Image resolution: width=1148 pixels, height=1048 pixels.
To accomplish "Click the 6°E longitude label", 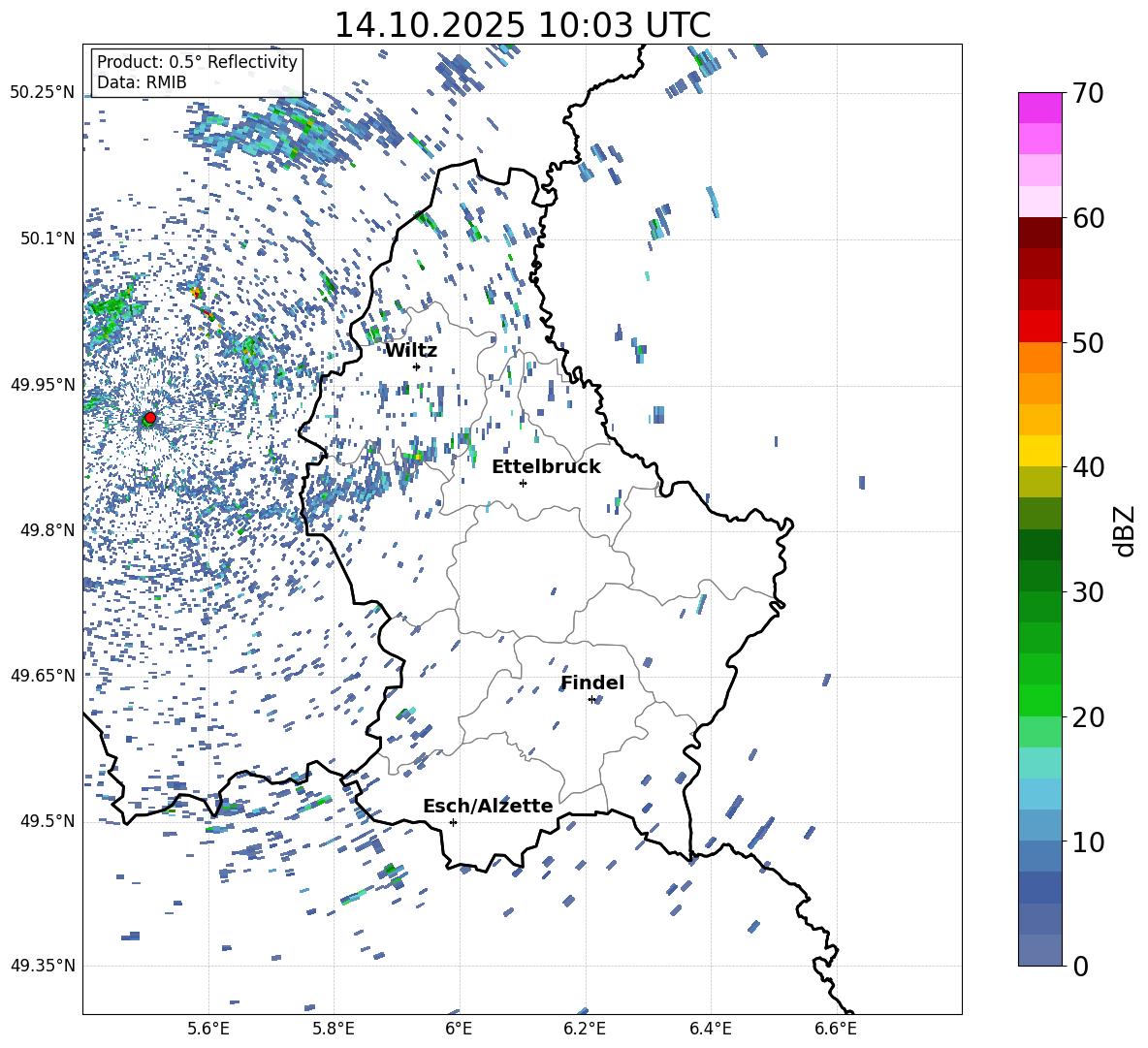I will click(459, 1029).
